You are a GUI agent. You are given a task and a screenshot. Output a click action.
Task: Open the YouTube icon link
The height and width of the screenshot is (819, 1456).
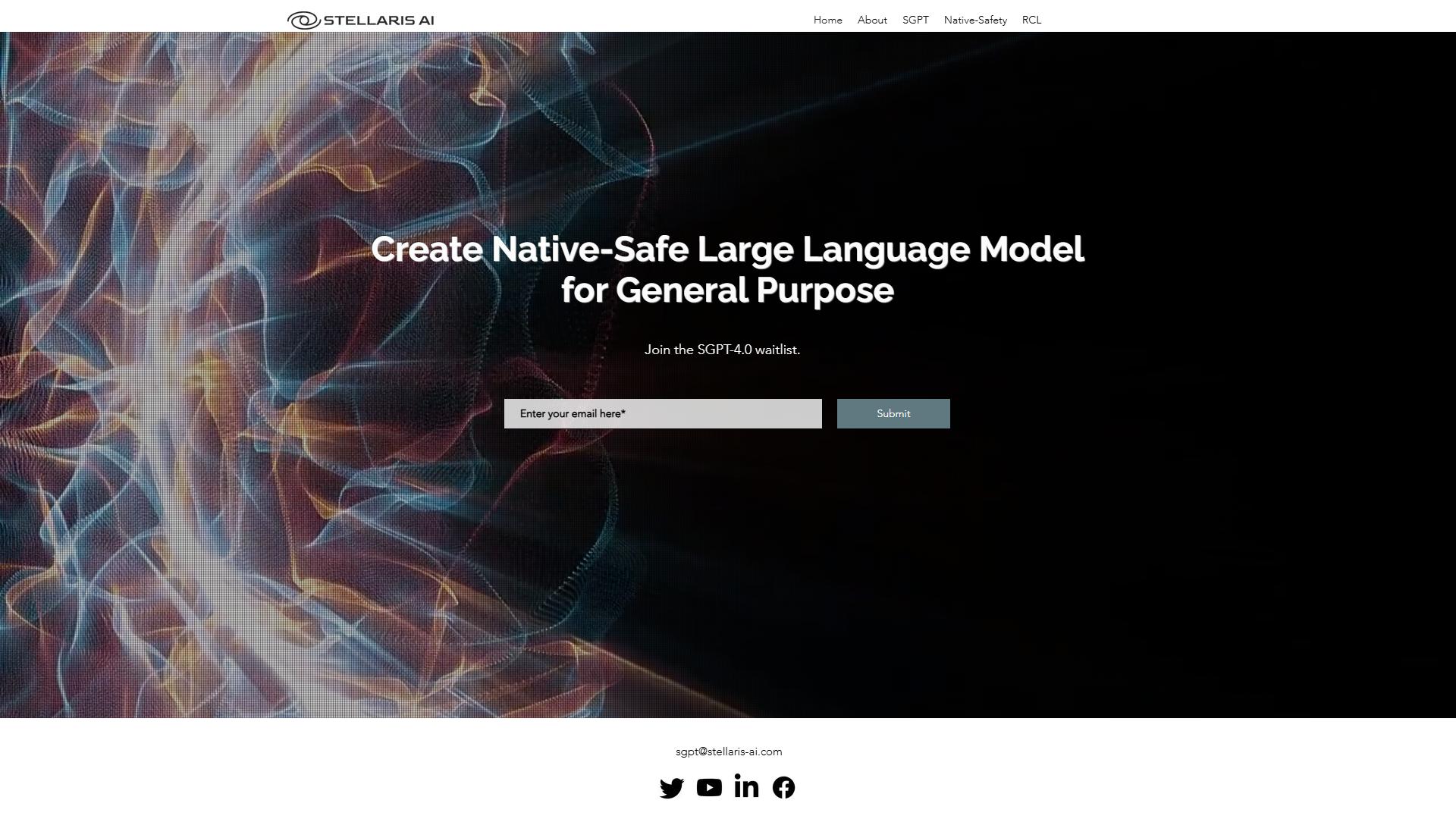click(x=709, y=788)
